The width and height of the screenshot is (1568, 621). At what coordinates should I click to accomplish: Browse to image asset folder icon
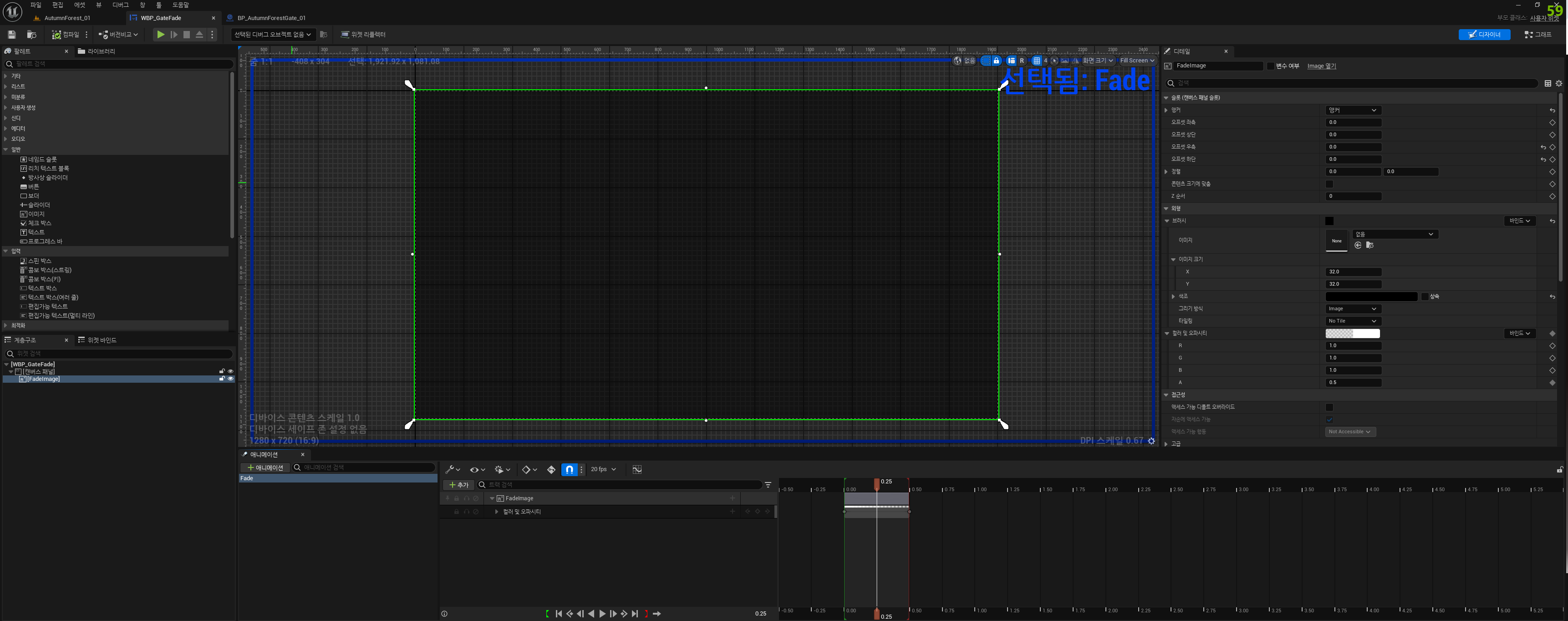pos(1369,245)
